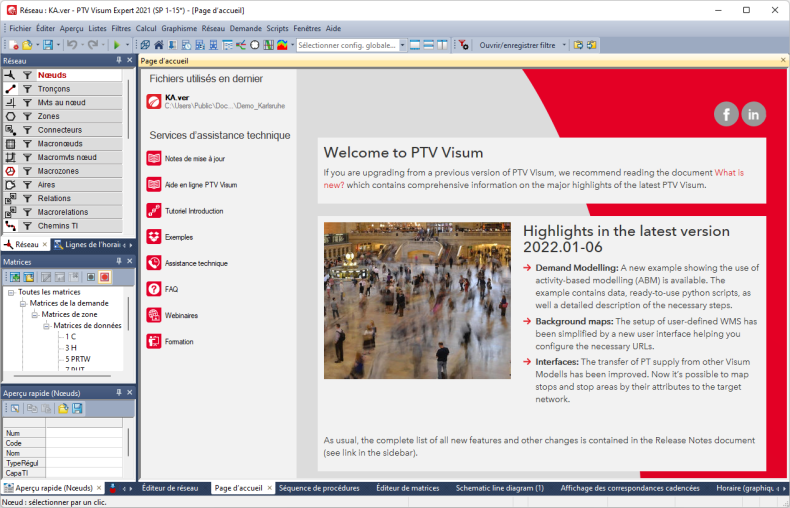Open the recent file KA.ver
The width and height of the screenshot is (790, 508).
click(177, 98)
